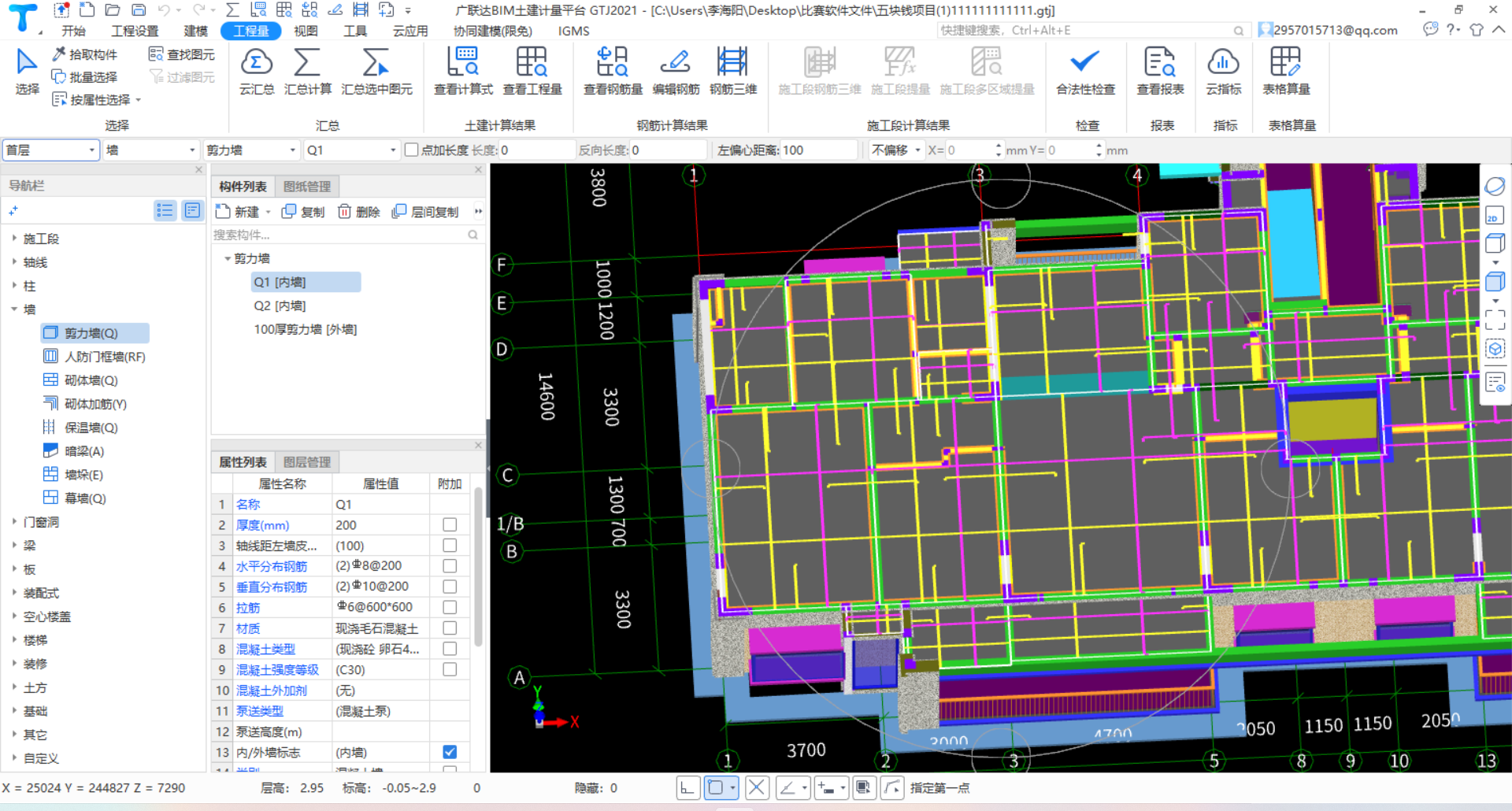Collapse the 剪力墙 component group
The width and height of the screenshot is (1512, 811).
pos(228,258)
